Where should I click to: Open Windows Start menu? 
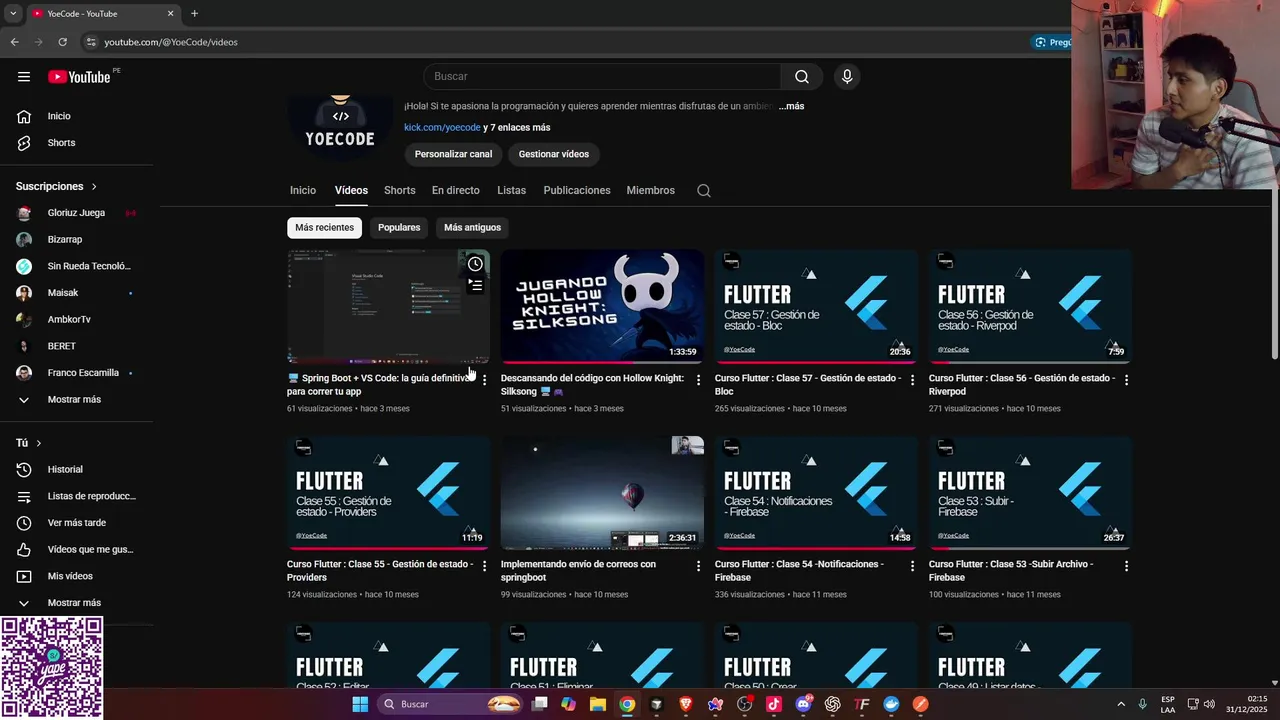pos(360,704)
